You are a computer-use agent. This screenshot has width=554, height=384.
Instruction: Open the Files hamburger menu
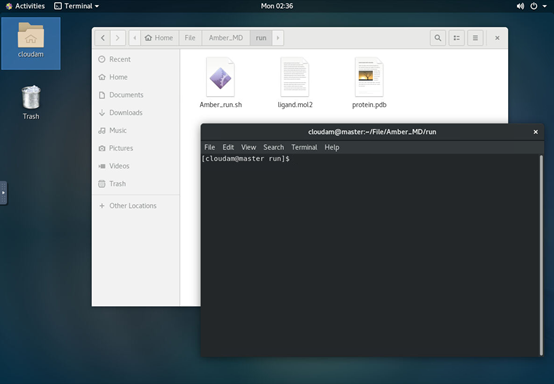475,38
